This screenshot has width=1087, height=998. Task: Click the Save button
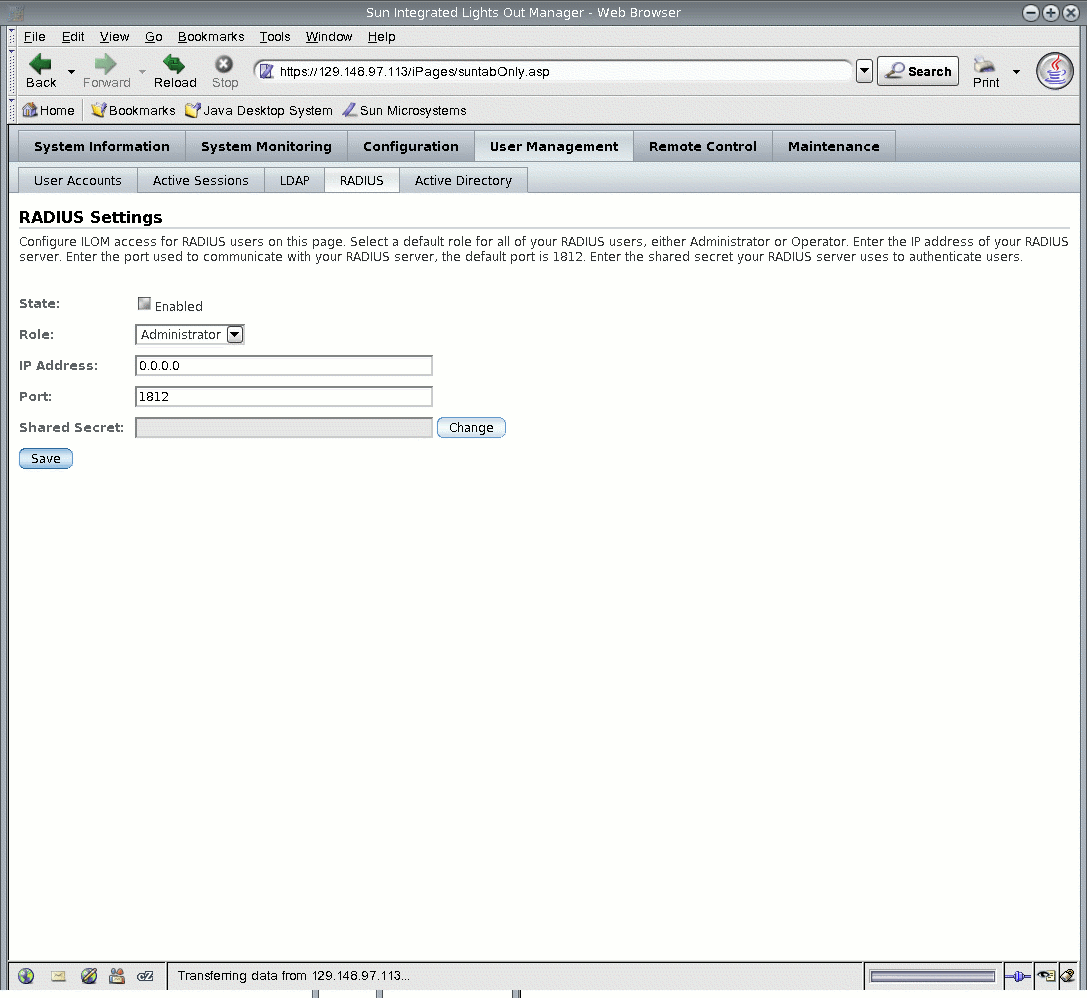point(45,458)
